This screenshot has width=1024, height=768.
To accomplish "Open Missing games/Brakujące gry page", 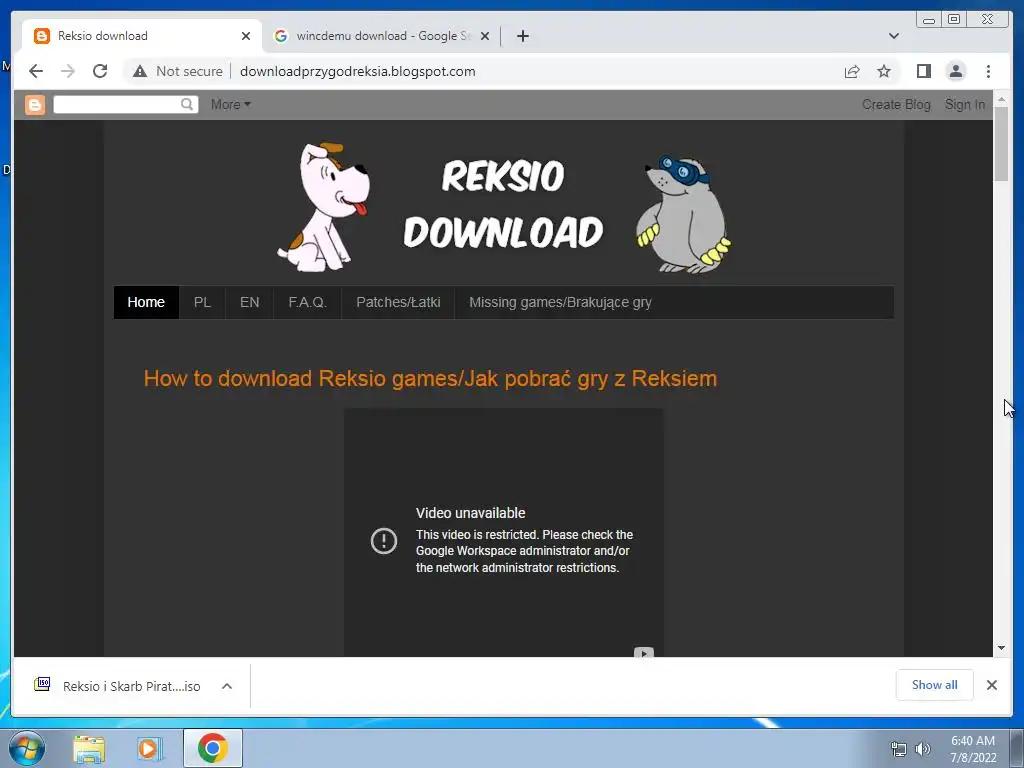I will point(560,302).
